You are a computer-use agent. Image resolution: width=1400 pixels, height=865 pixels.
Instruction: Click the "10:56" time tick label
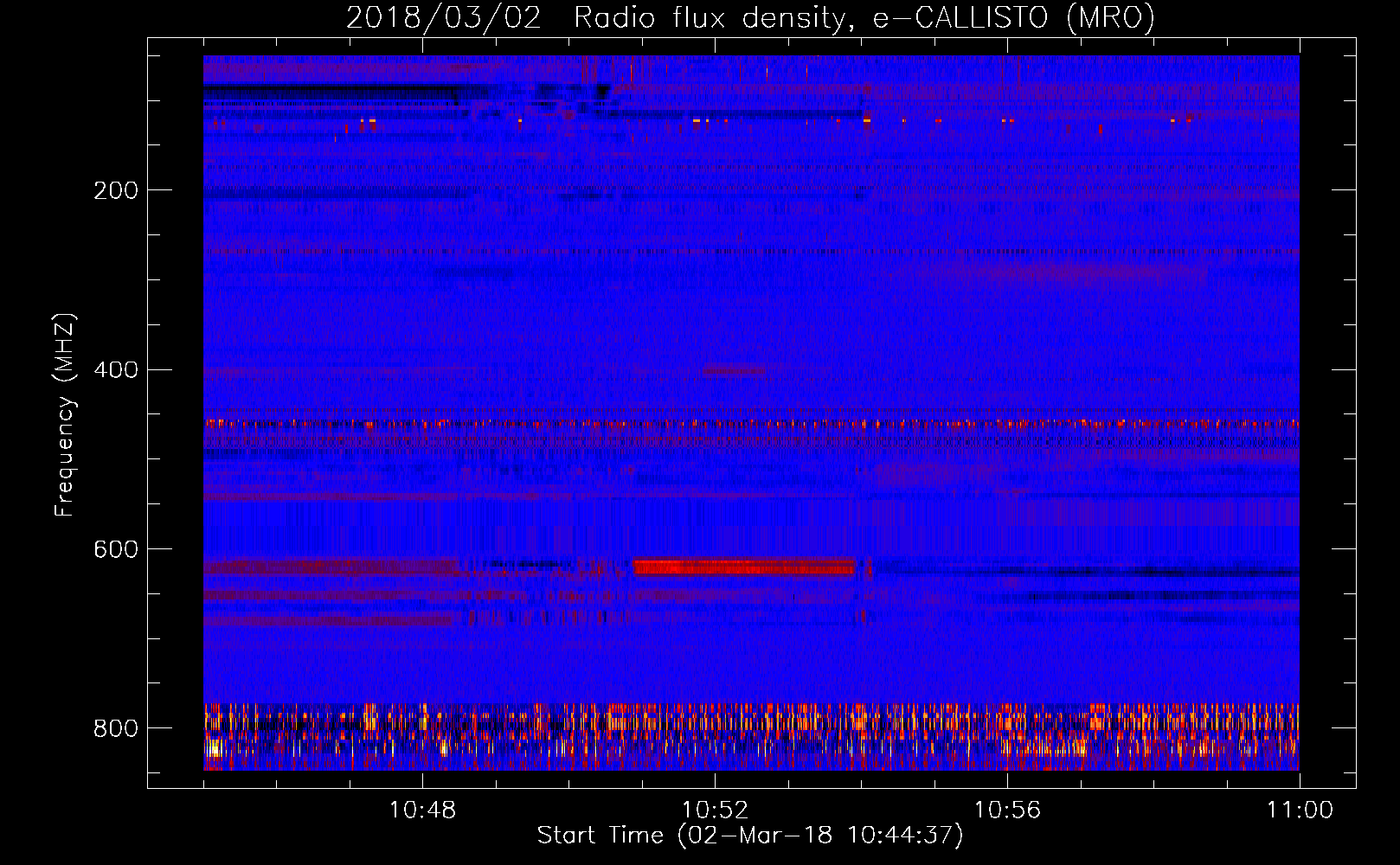click(1007, 811)
